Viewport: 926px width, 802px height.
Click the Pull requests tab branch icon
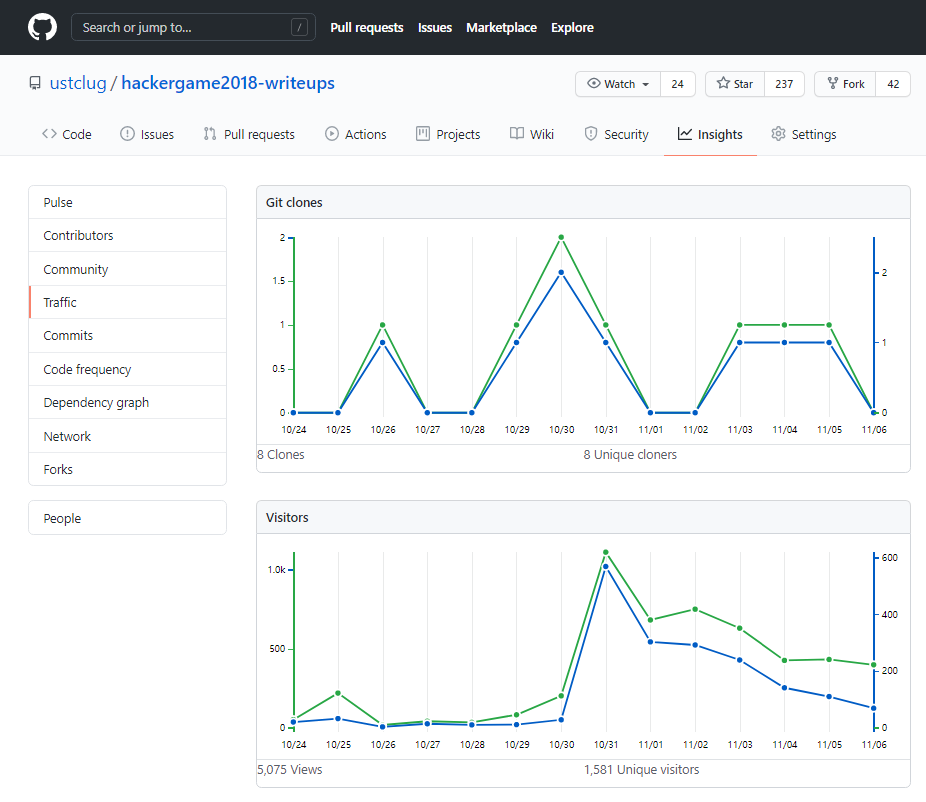210,134
